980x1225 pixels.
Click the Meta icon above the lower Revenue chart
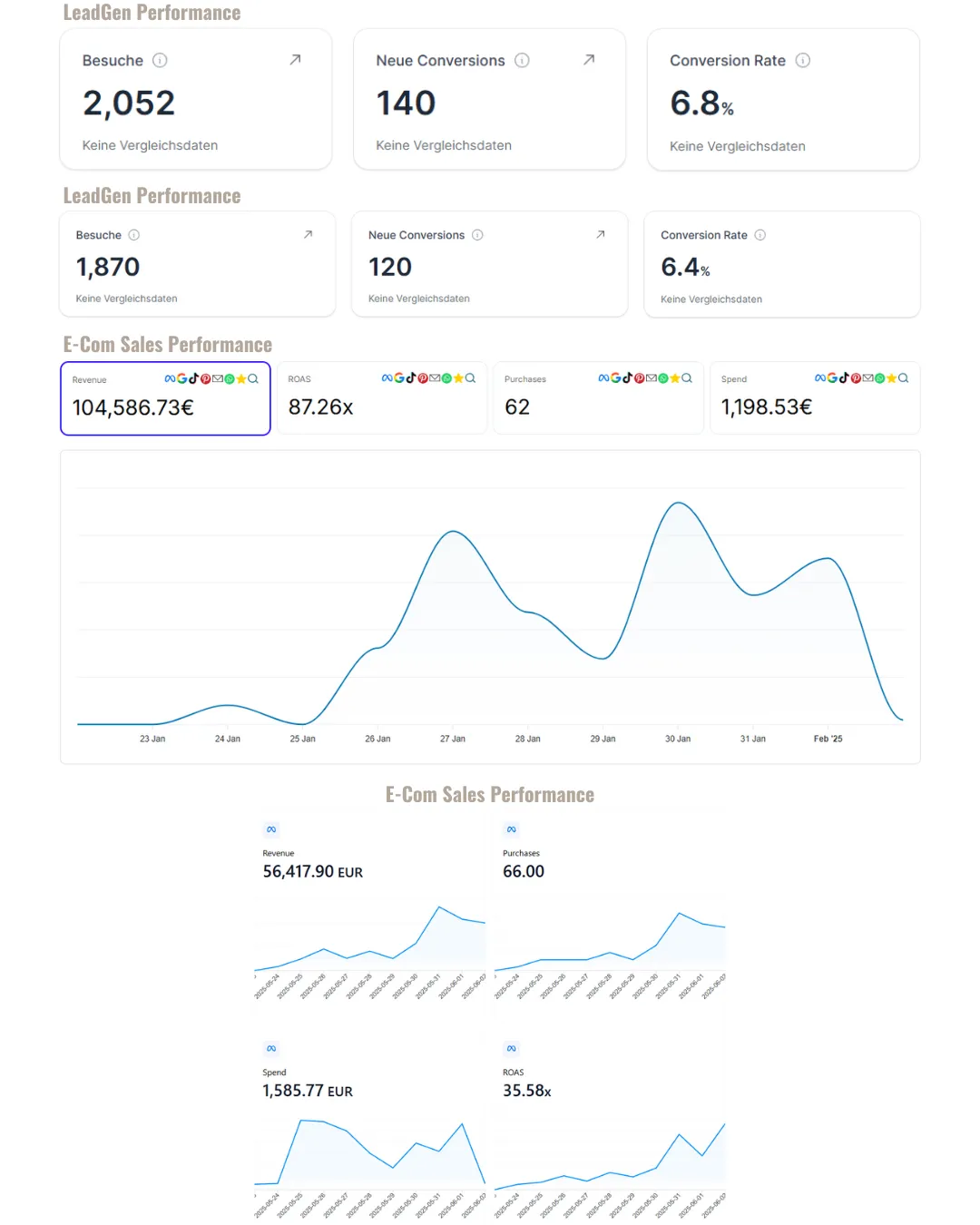(271, 828)
